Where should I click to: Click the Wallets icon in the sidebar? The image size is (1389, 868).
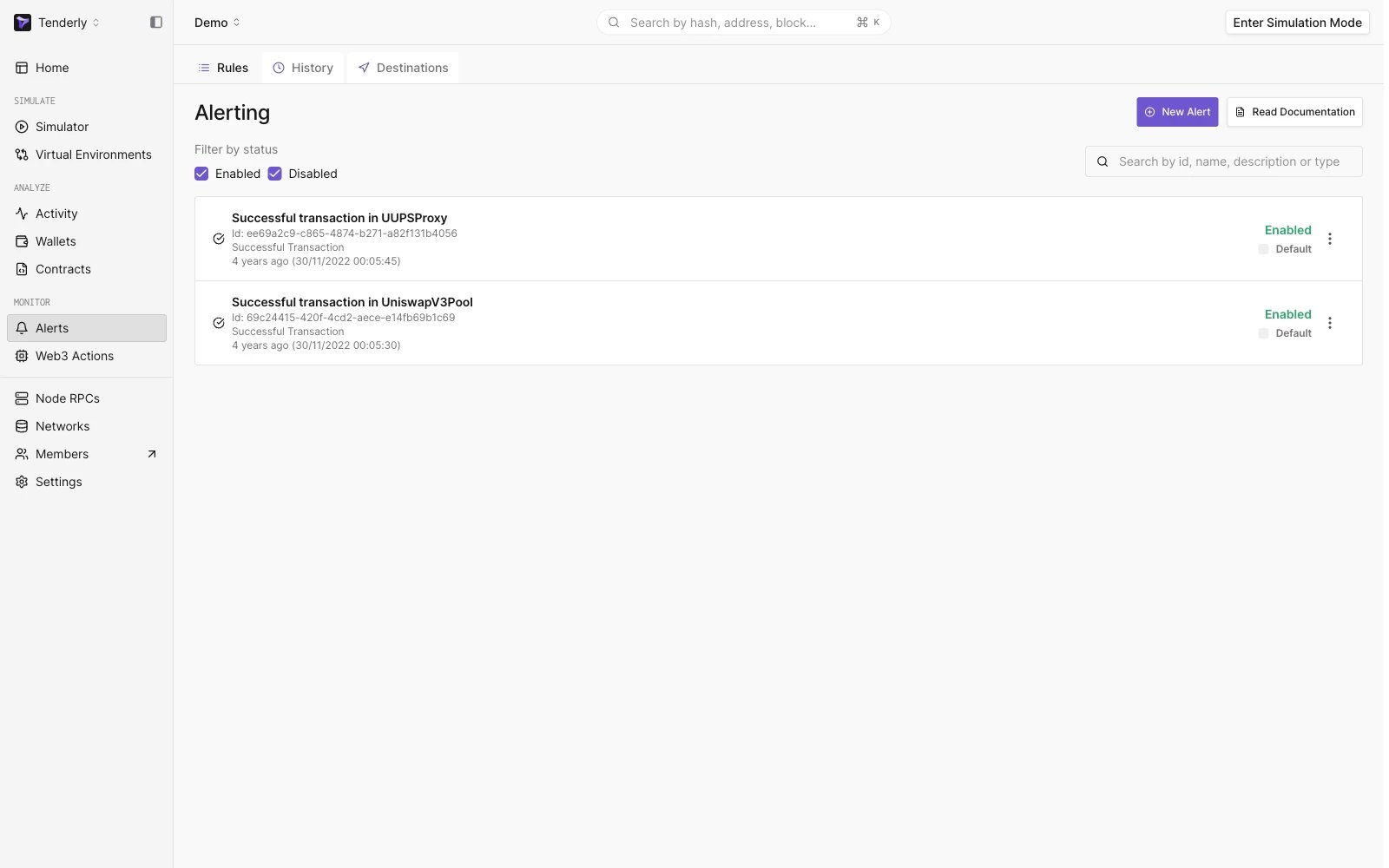(22, 241)
